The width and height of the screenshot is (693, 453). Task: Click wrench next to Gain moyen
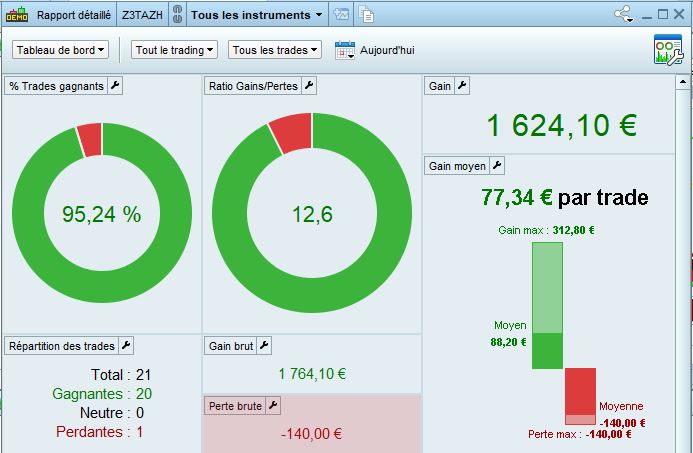click(x=497, y=166)
